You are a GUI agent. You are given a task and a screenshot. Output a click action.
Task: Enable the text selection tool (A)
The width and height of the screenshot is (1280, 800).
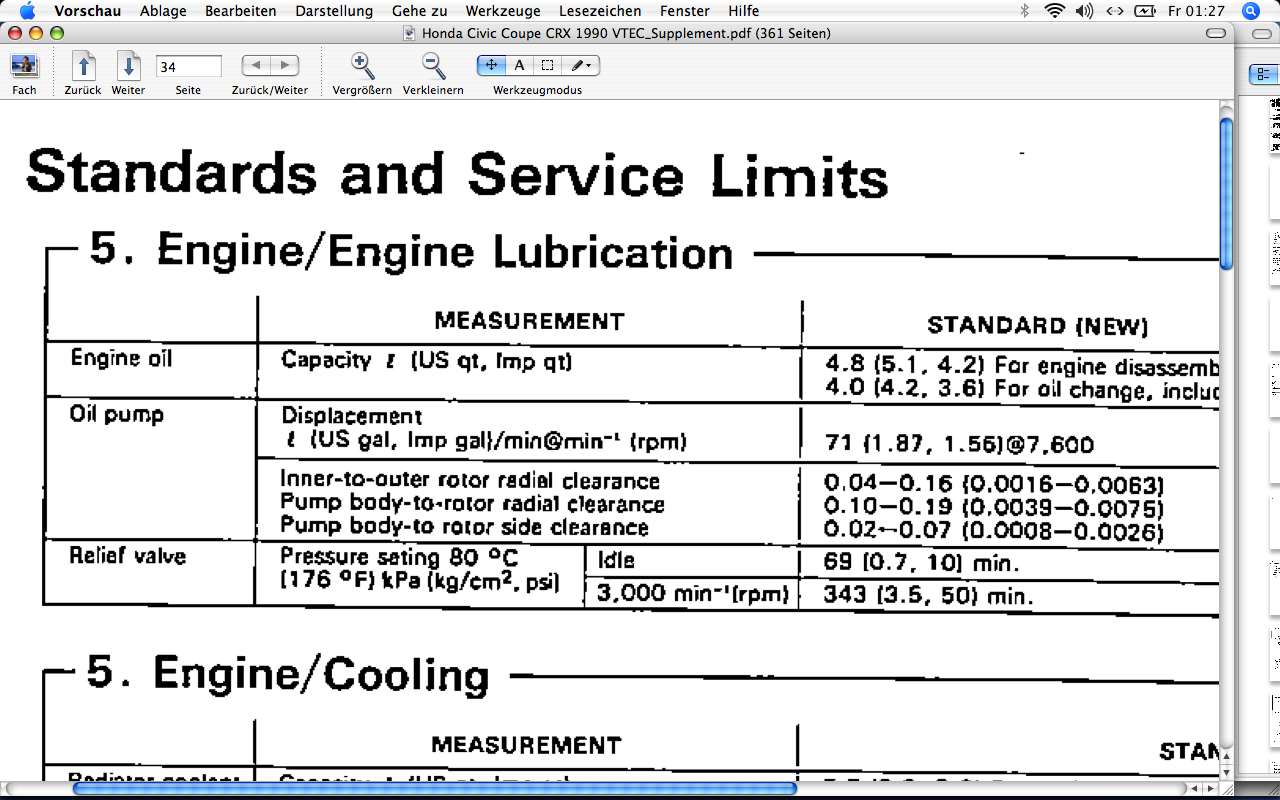519,66
